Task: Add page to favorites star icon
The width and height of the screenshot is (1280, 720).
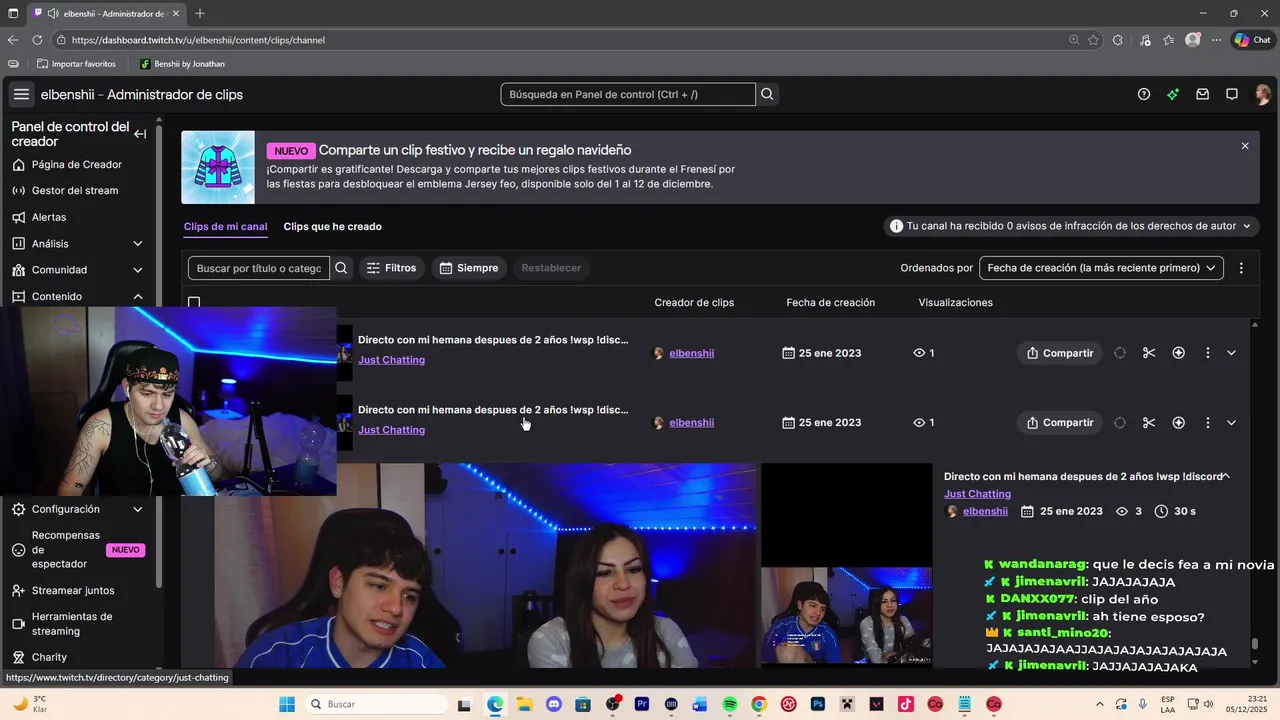Action: tap(1093, 40)
